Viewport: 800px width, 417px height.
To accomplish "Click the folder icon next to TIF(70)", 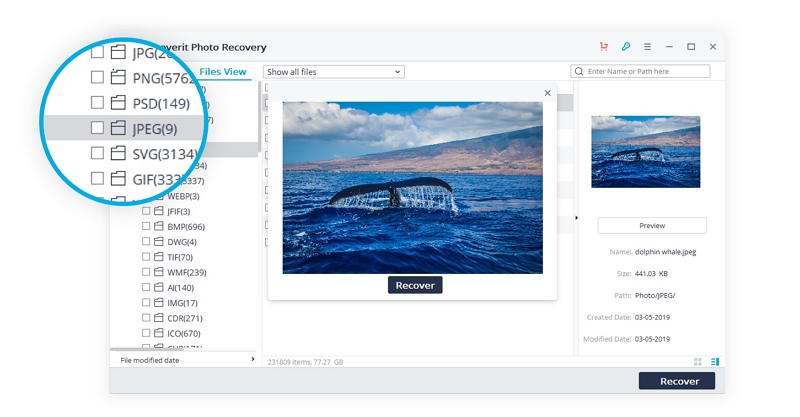I will coord(159,257).
